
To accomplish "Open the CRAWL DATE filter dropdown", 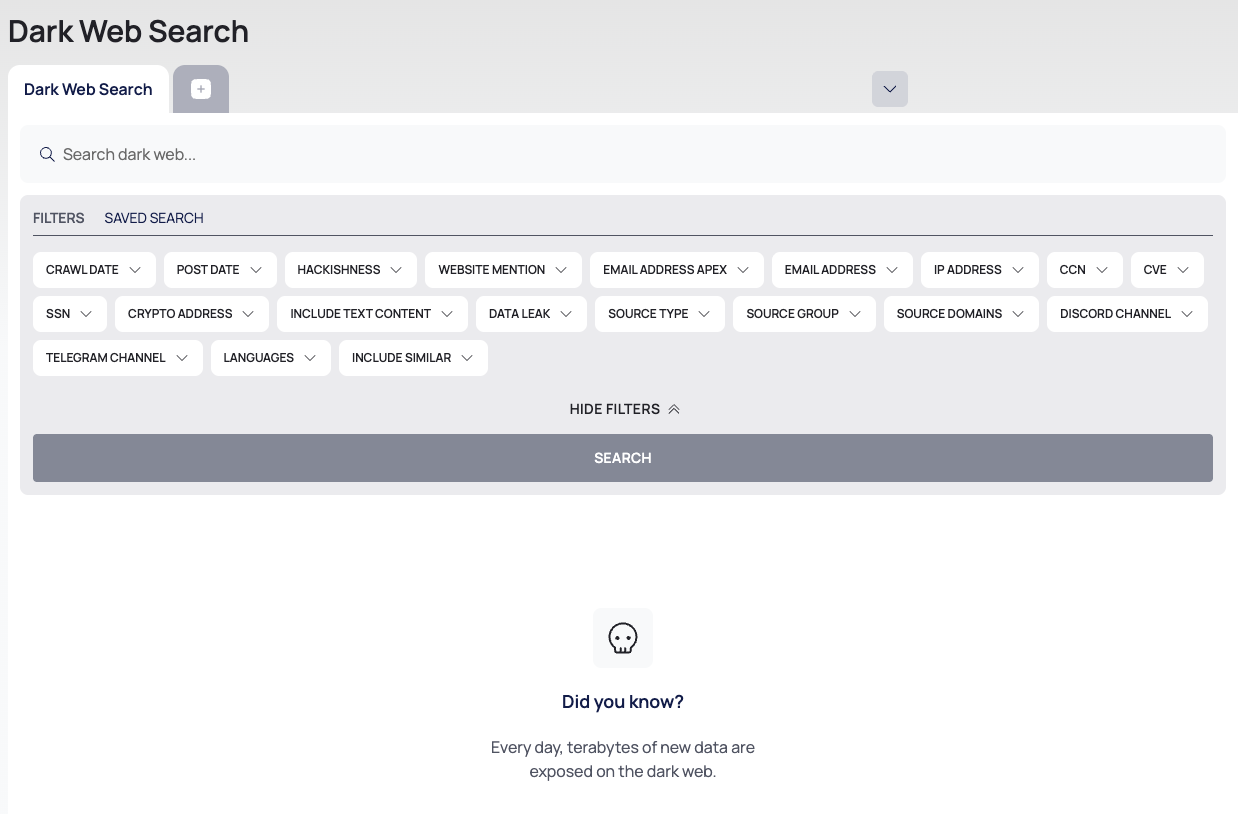I will click(94, 270).
